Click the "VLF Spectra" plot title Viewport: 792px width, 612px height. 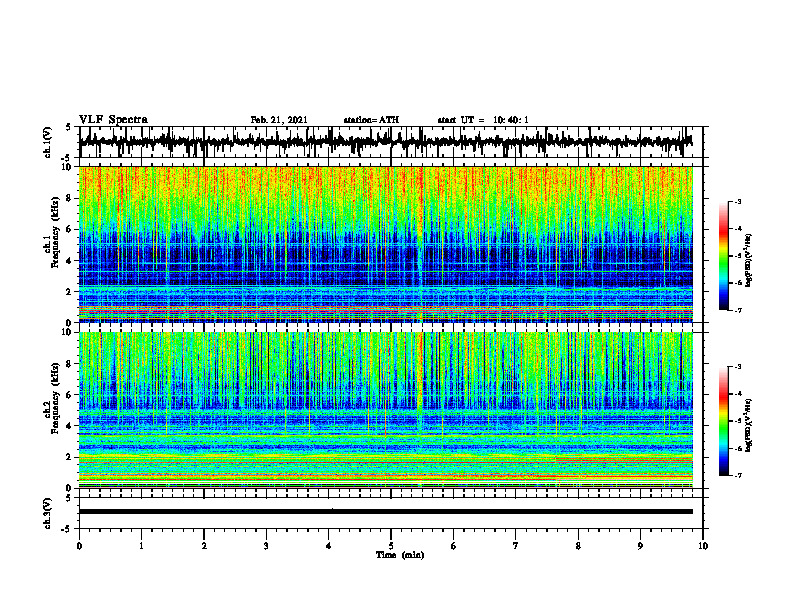(x=113, y=120)
